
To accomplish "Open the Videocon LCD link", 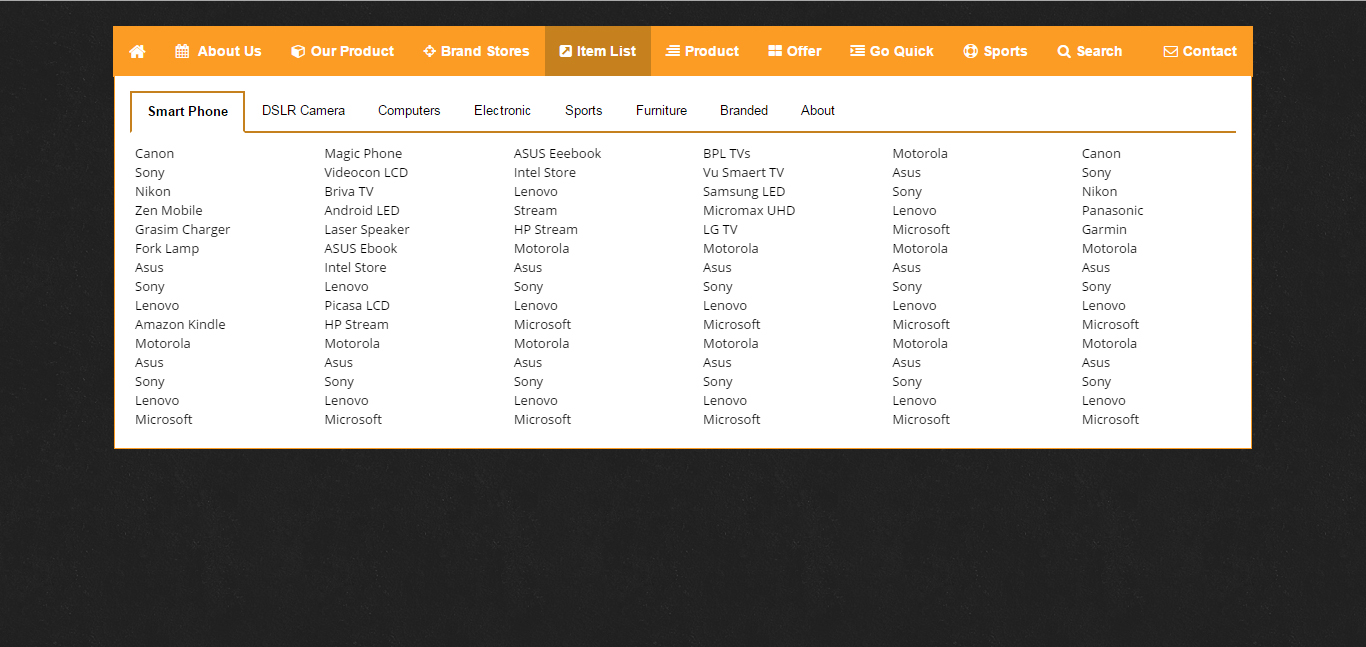I will click(x=366, y=172).
